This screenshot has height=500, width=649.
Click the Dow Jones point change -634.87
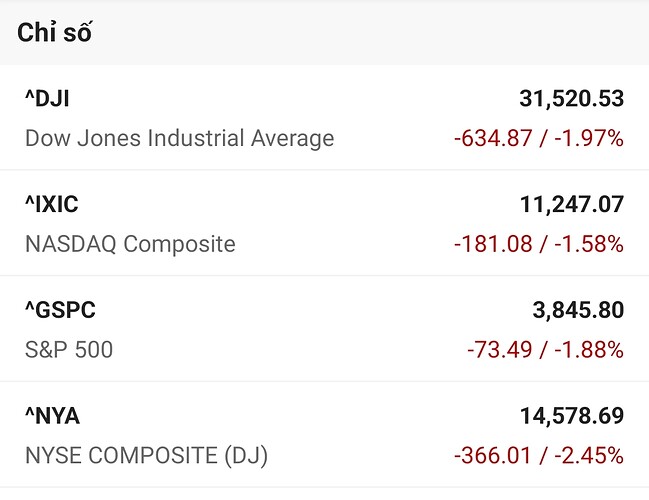493,138
